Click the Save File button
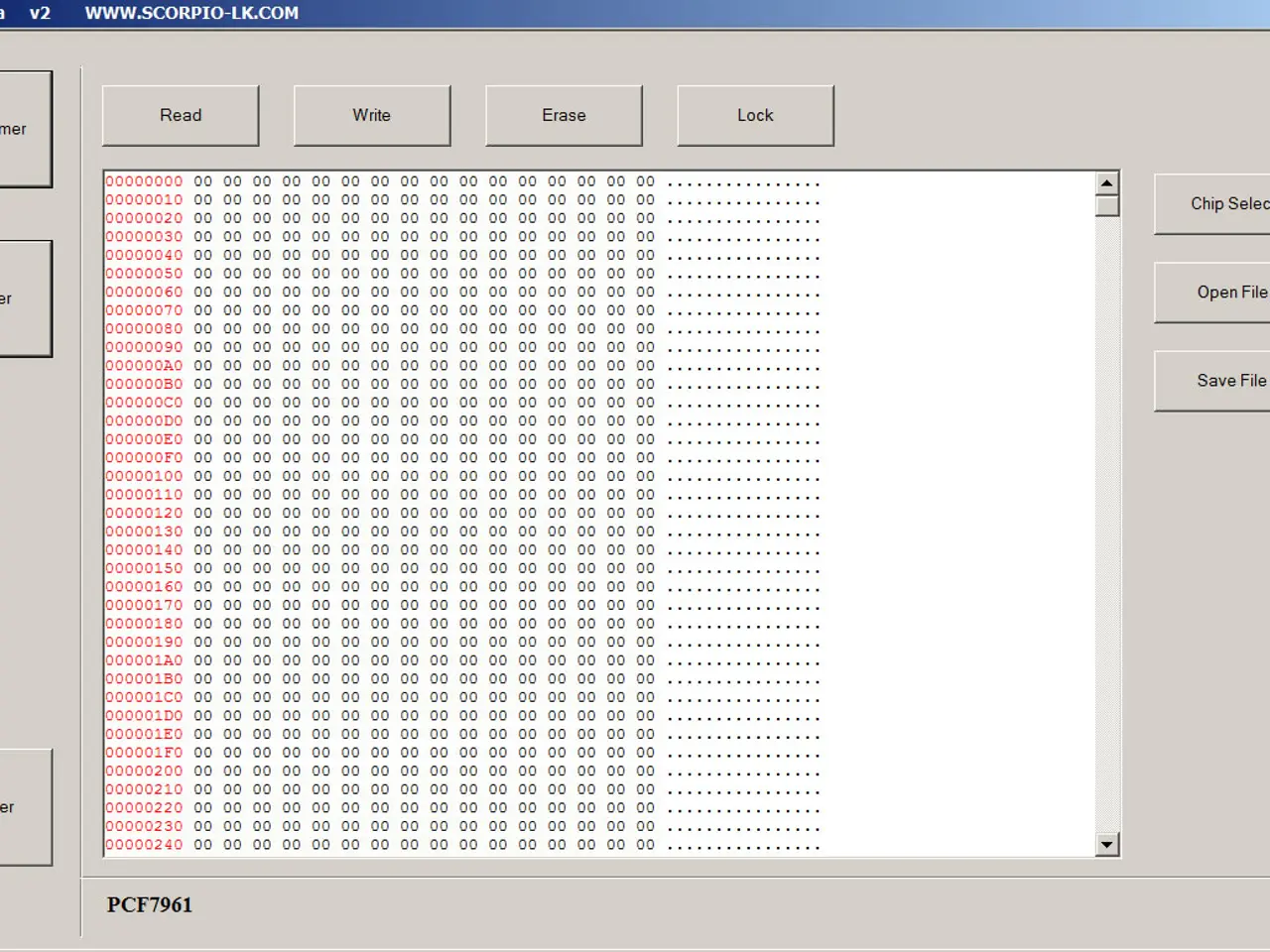The height and width of the screenshot is (952, 1270). click(1212, 381)
